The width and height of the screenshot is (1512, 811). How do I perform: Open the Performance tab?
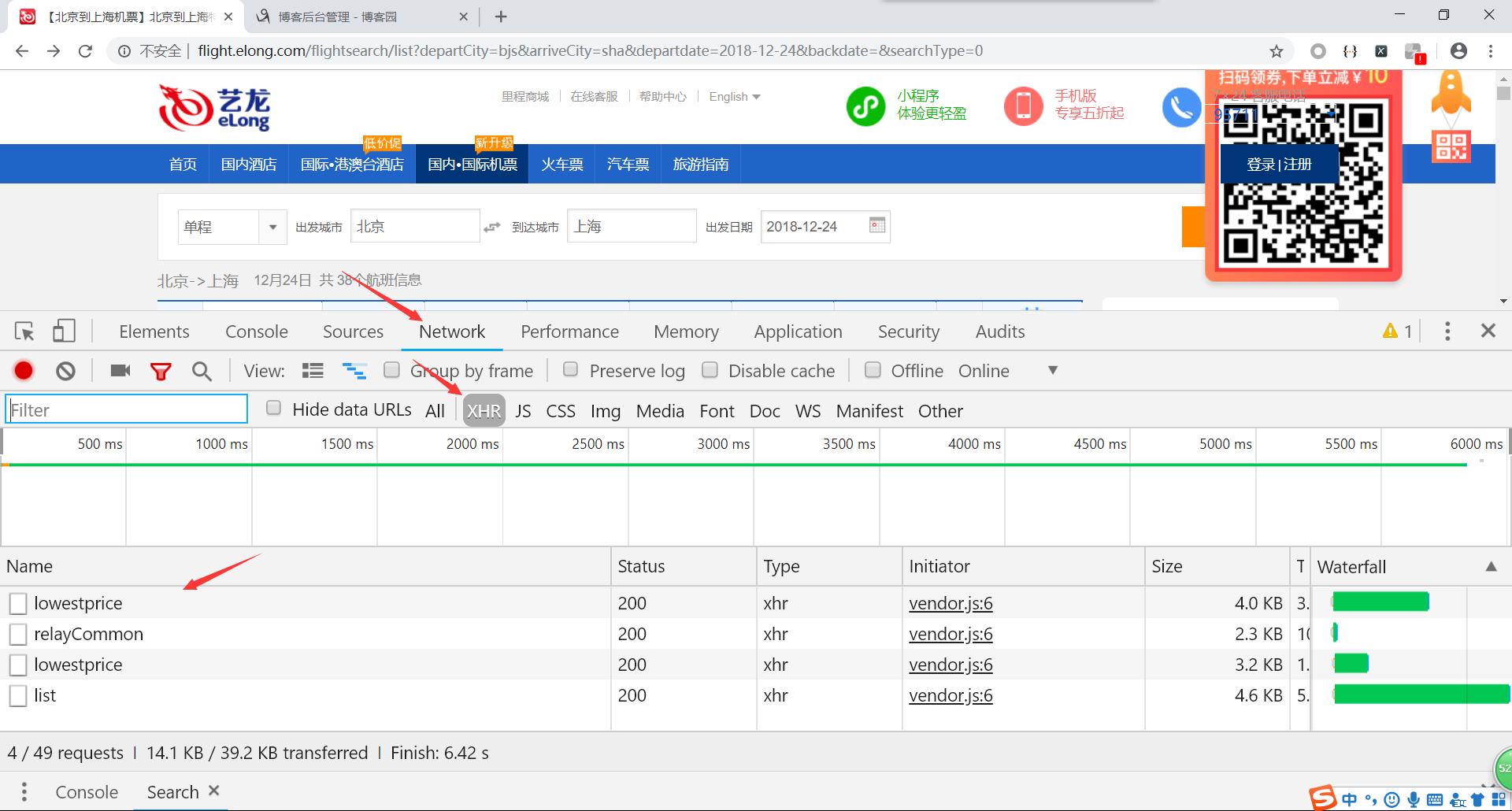(570, 331)
